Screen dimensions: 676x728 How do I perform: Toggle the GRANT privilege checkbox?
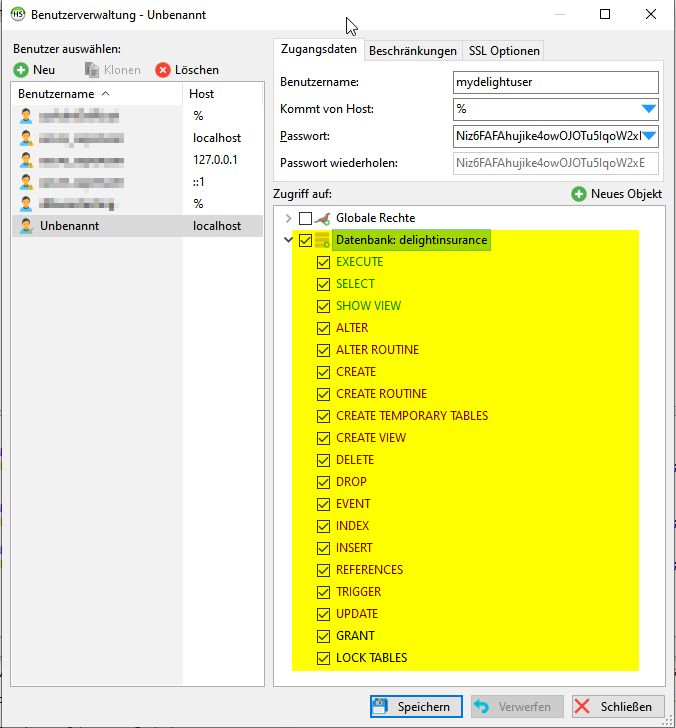(323, 636)
